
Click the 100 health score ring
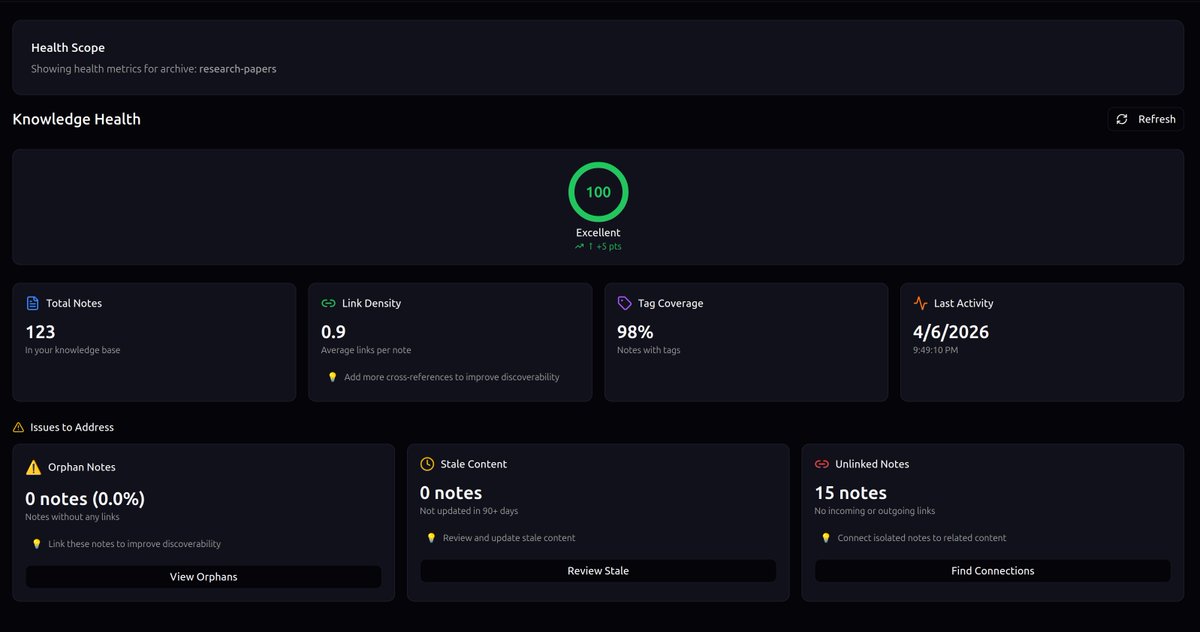598,192
